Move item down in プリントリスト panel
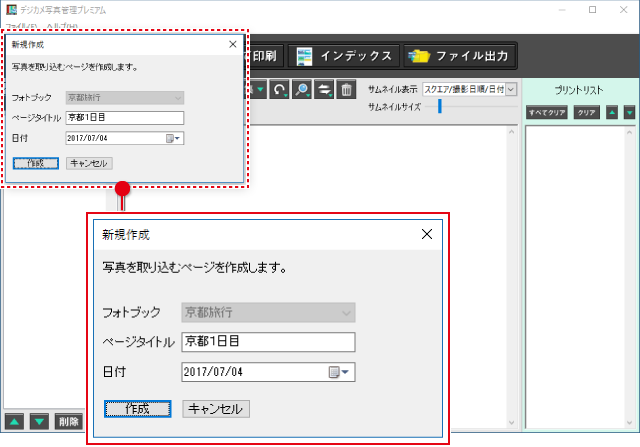 [x=629, y=112]
